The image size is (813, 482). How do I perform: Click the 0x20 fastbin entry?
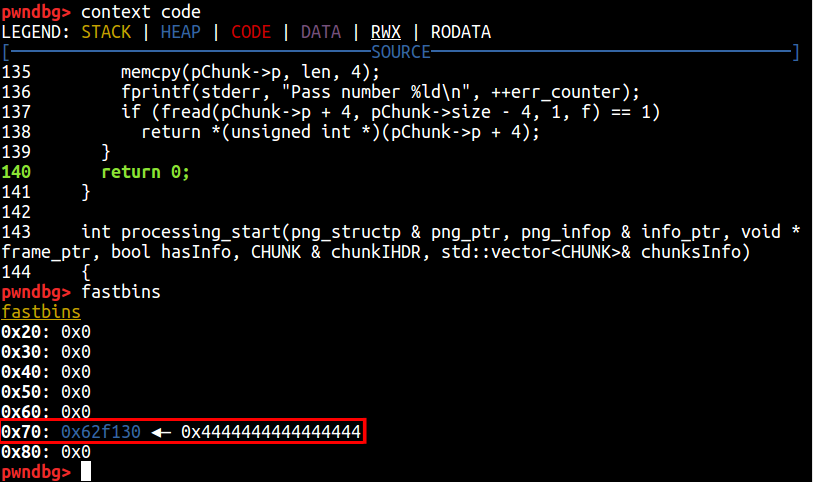coord(45,332)
